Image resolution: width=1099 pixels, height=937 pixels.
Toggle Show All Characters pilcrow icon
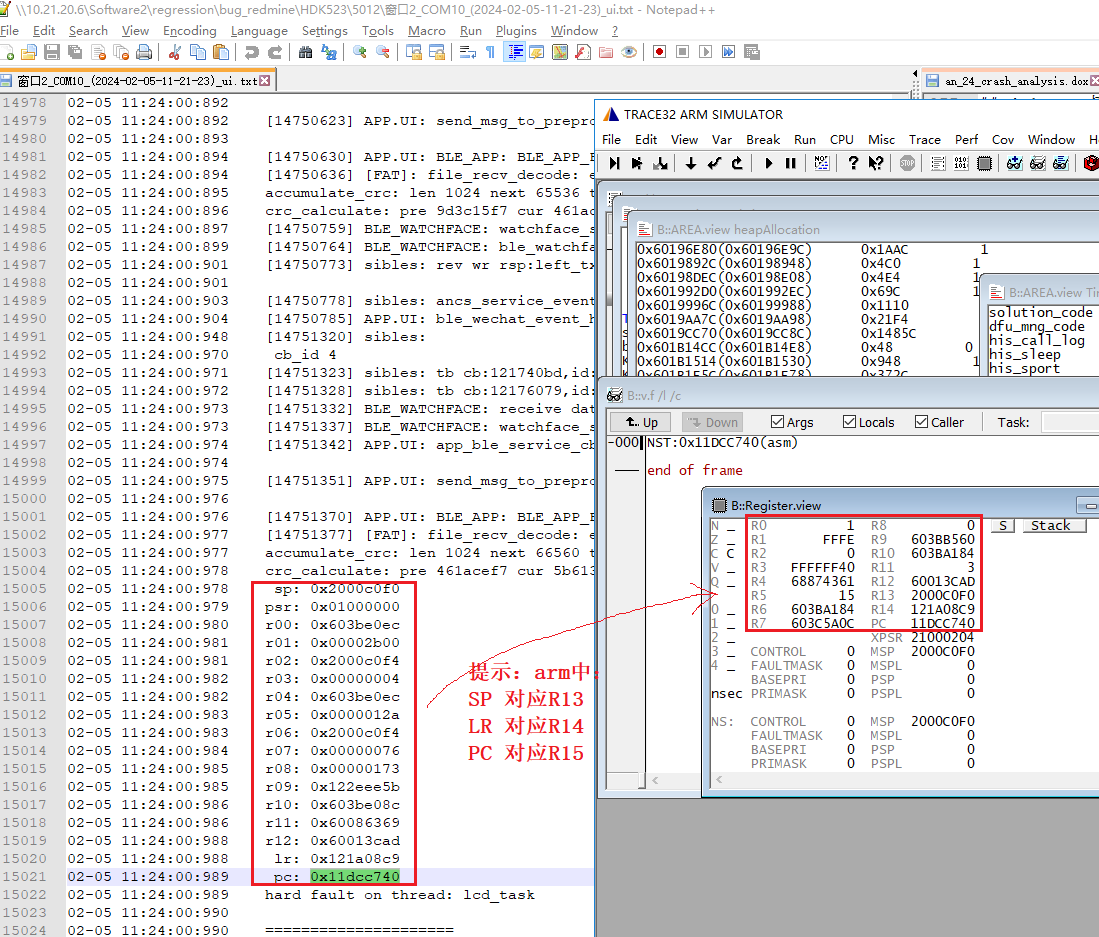pyautogui.click(x=490, y=52)
